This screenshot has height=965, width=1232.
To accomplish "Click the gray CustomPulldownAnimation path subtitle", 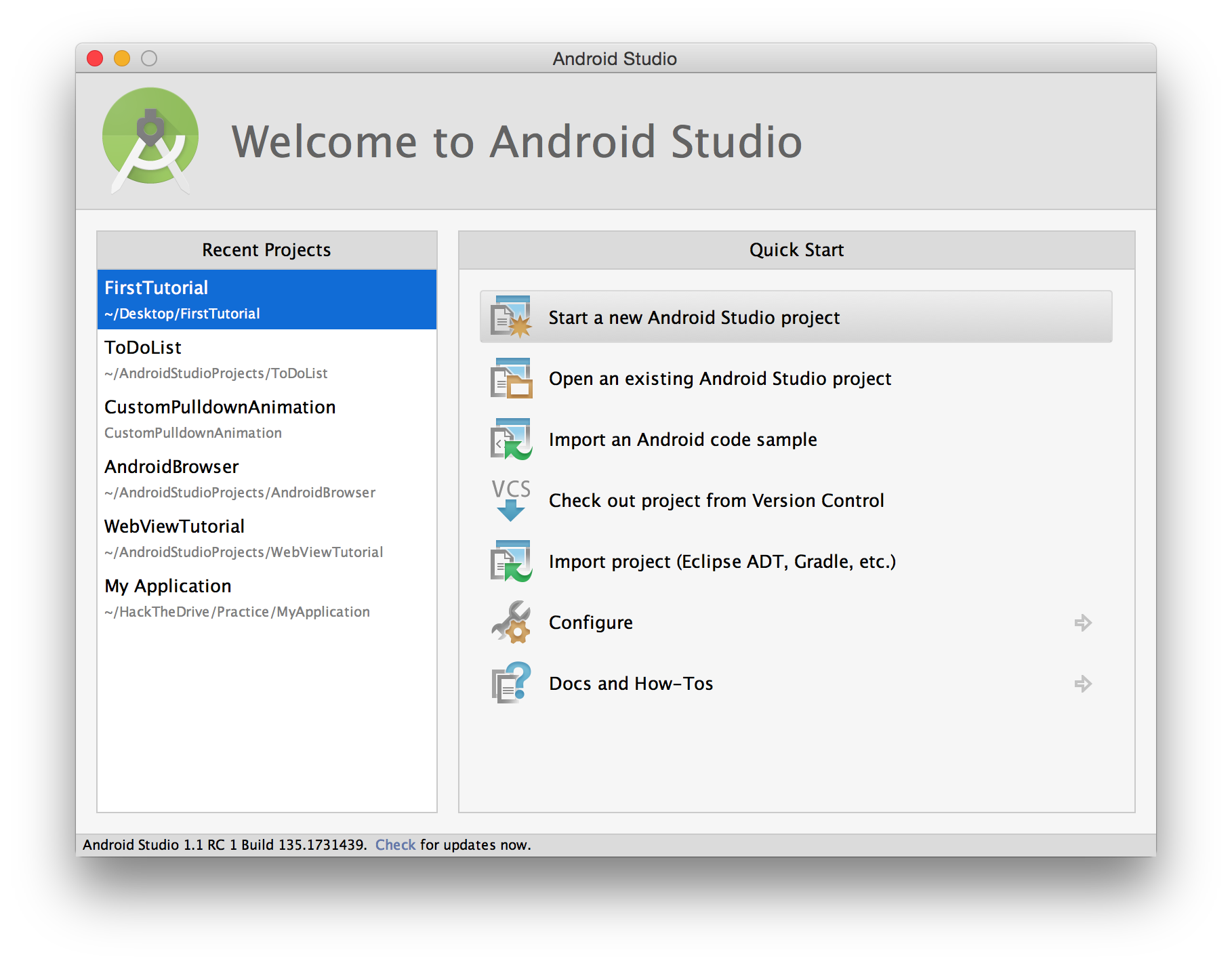I will click(x=193, y=433).
